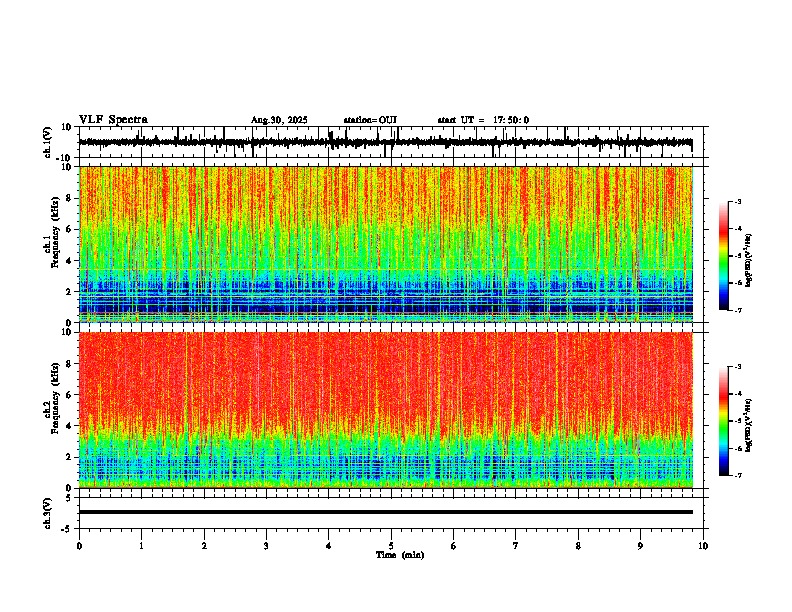Click the ch.3 flat black trace line
The height and width of the screenshot is (612, 792).
[x=386, y=512]
